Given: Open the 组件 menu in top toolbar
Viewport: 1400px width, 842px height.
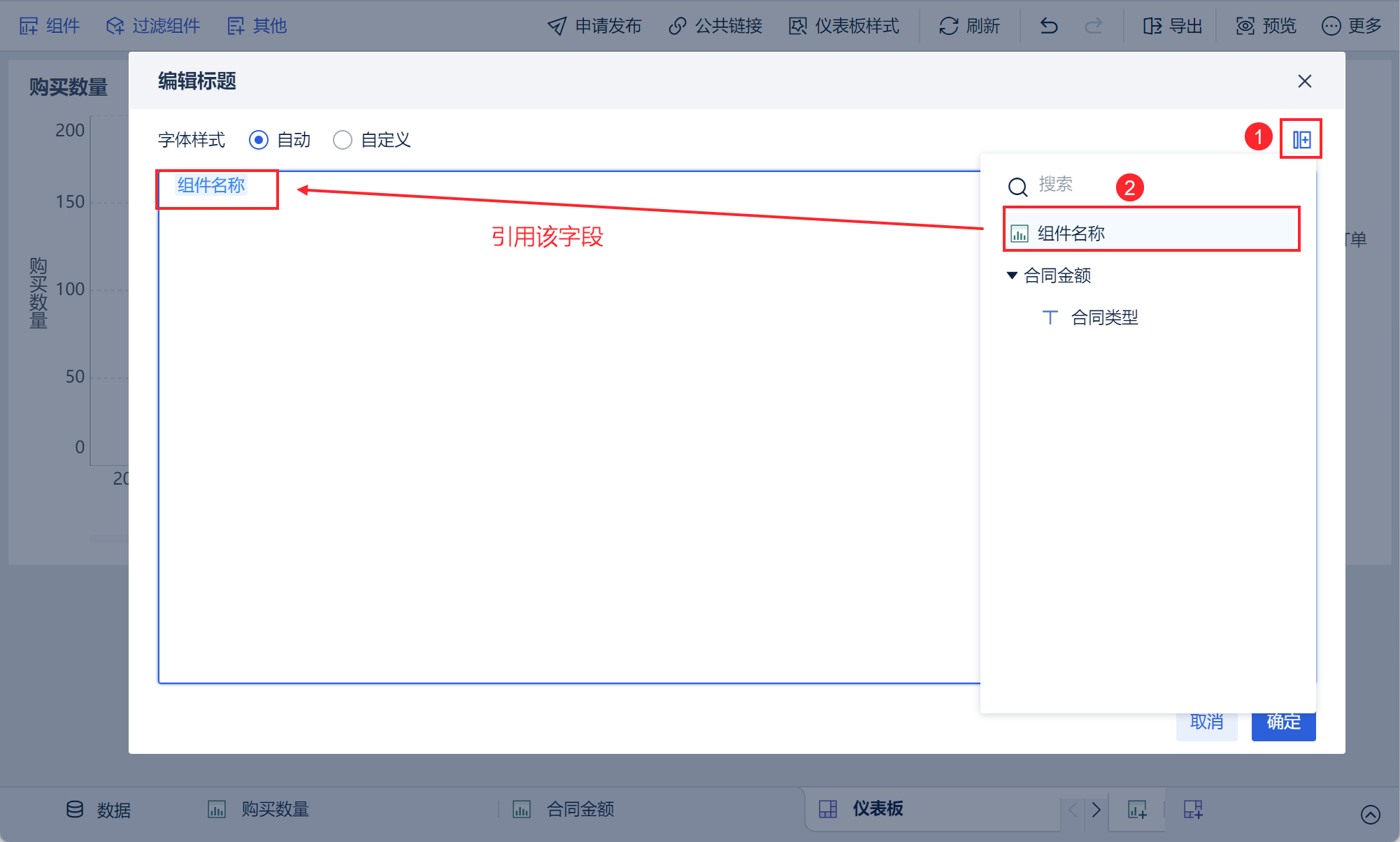Looking at the screenshot, I should [49, 26].
